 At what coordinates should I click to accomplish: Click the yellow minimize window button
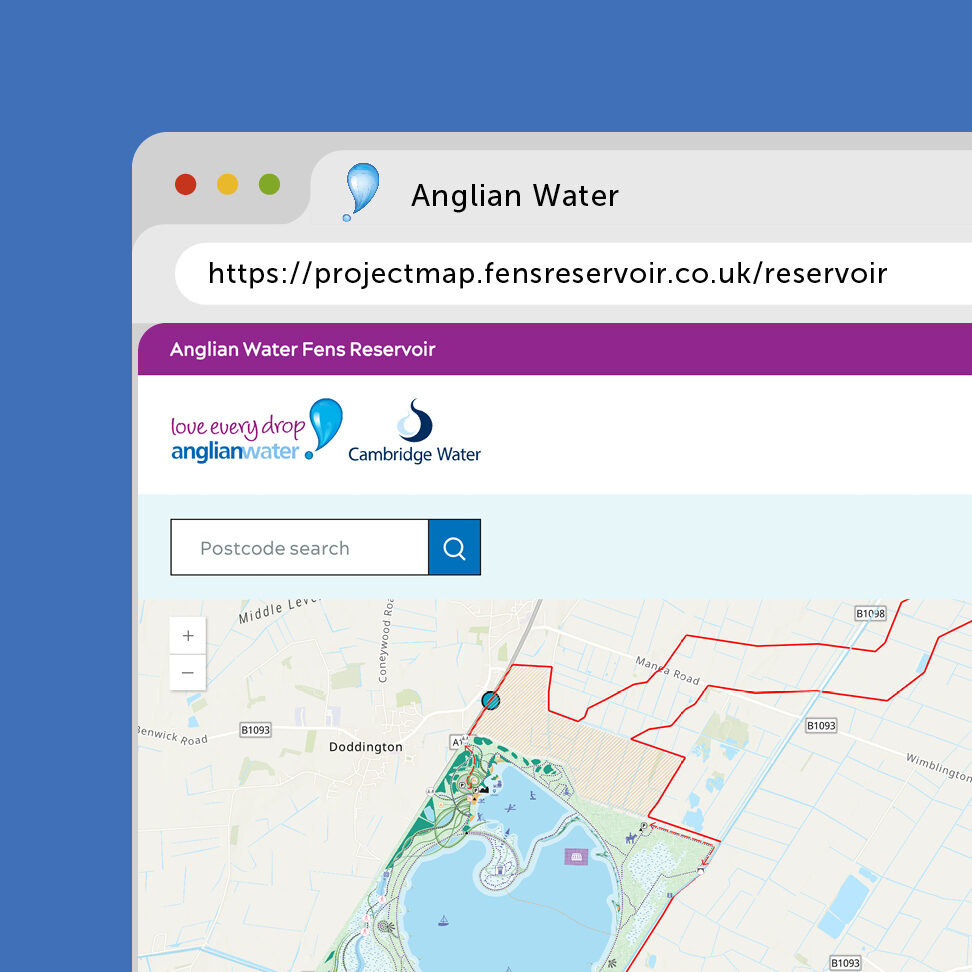227,184
